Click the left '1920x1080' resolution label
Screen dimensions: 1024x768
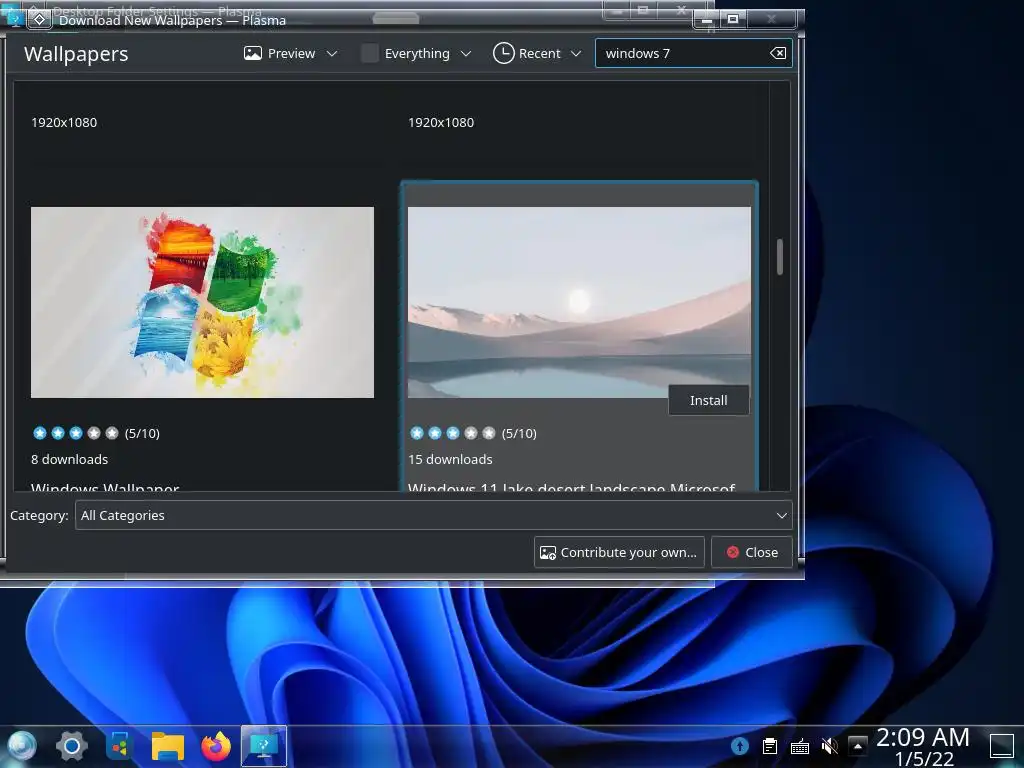(64, 122)
